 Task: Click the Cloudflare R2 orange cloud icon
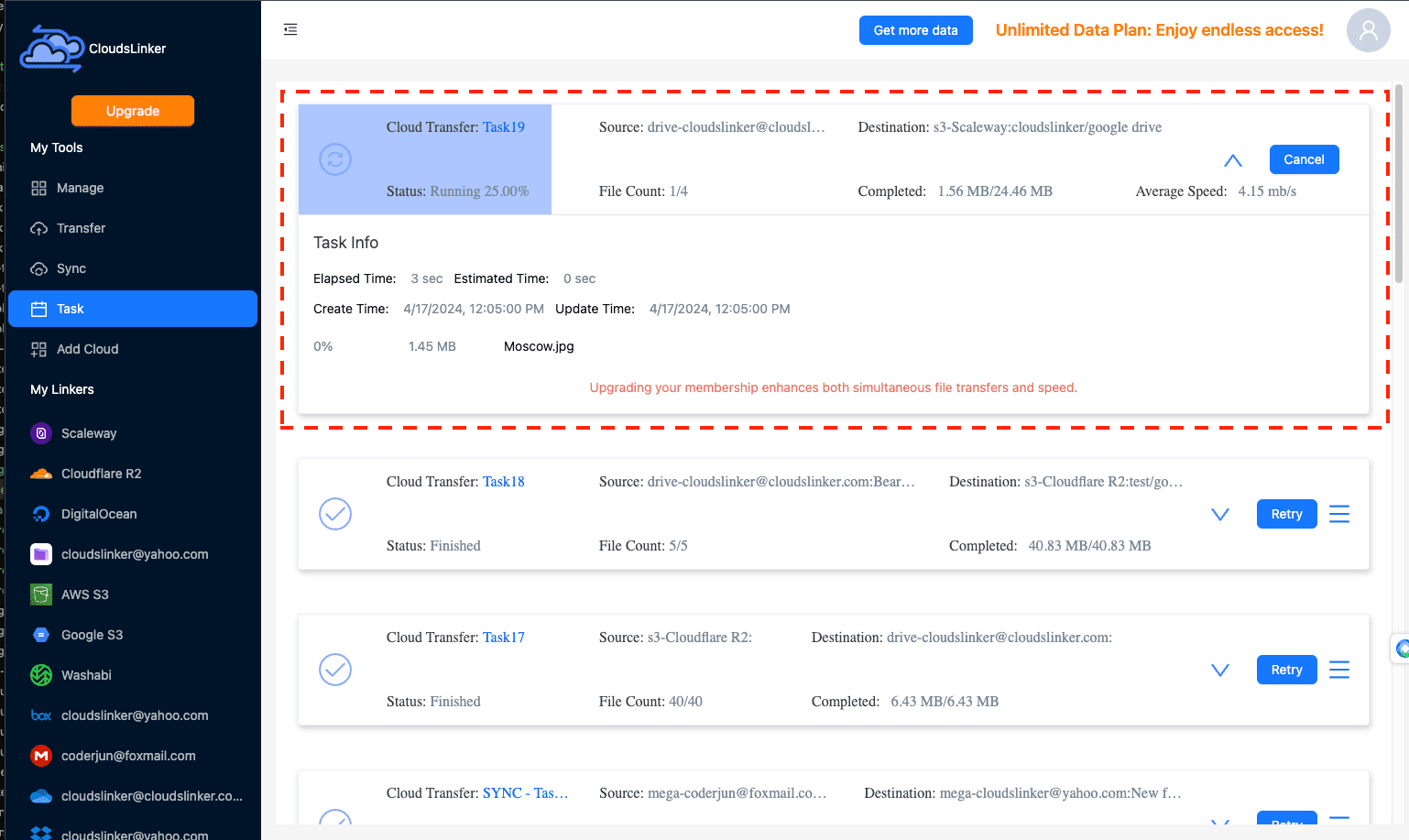(x=41, y=474)
